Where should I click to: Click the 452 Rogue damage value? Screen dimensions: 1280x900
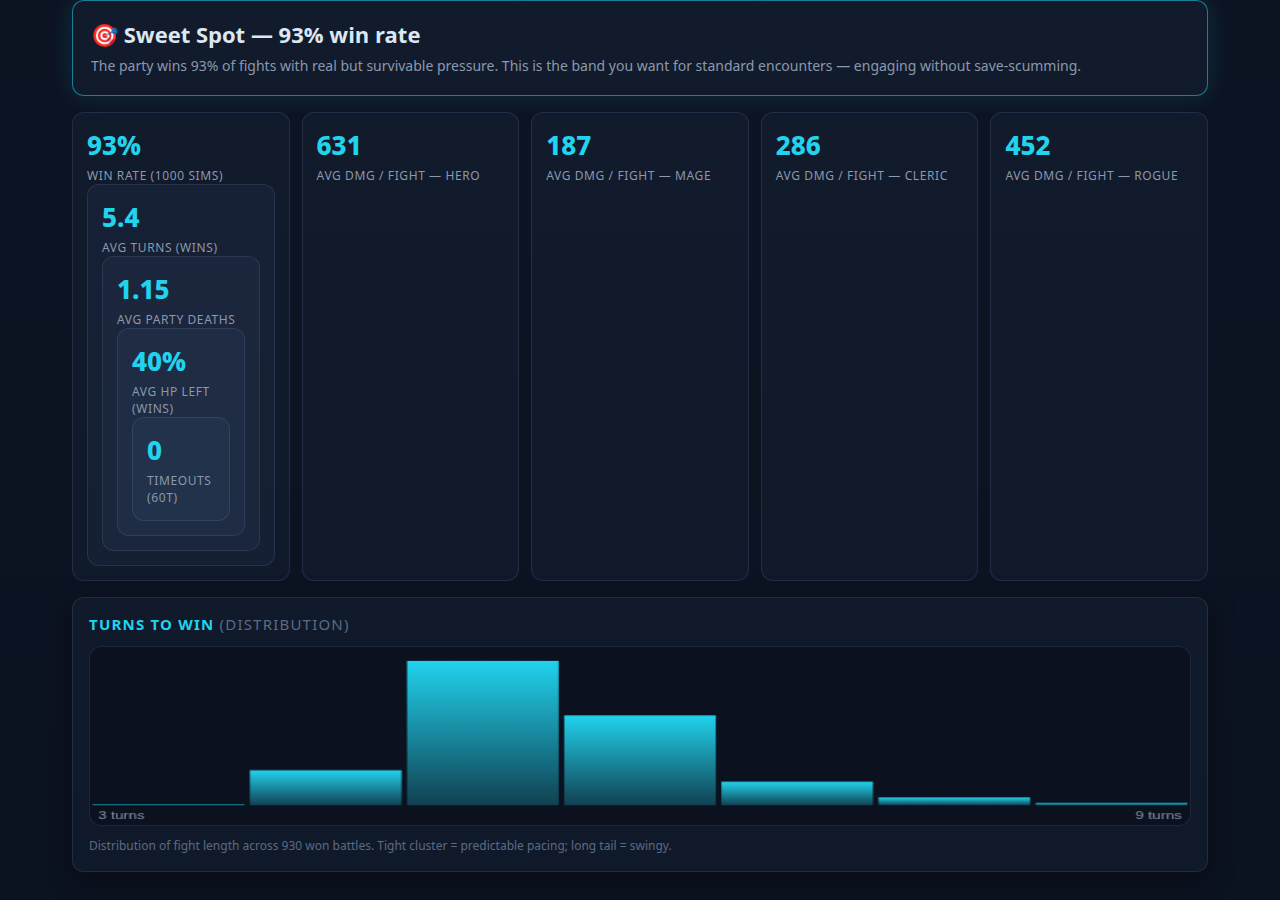pyautogui.click(x=1027, y=146)
